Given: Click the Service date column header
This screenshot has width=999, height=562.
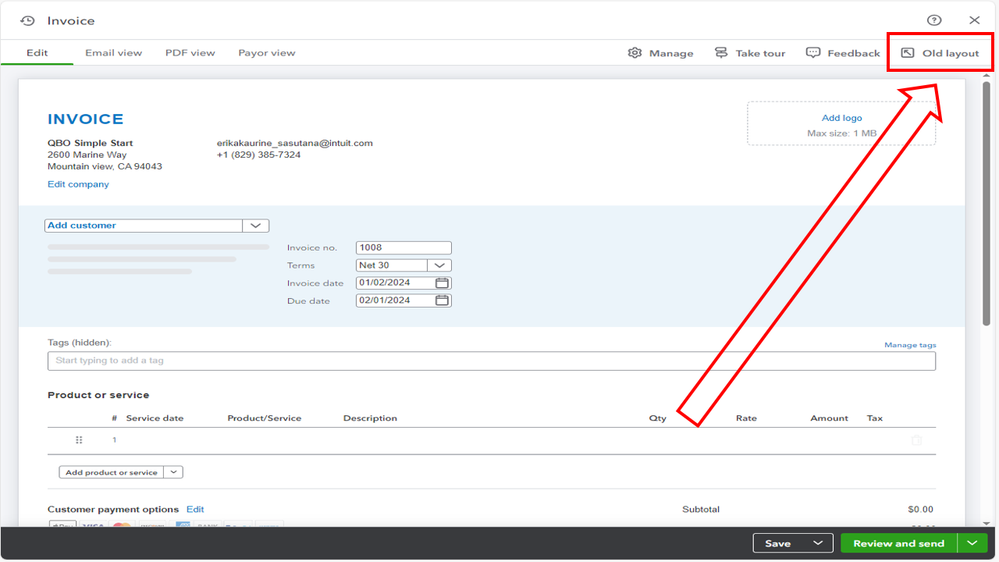Looking at the screenshot, I should (155, 418).
